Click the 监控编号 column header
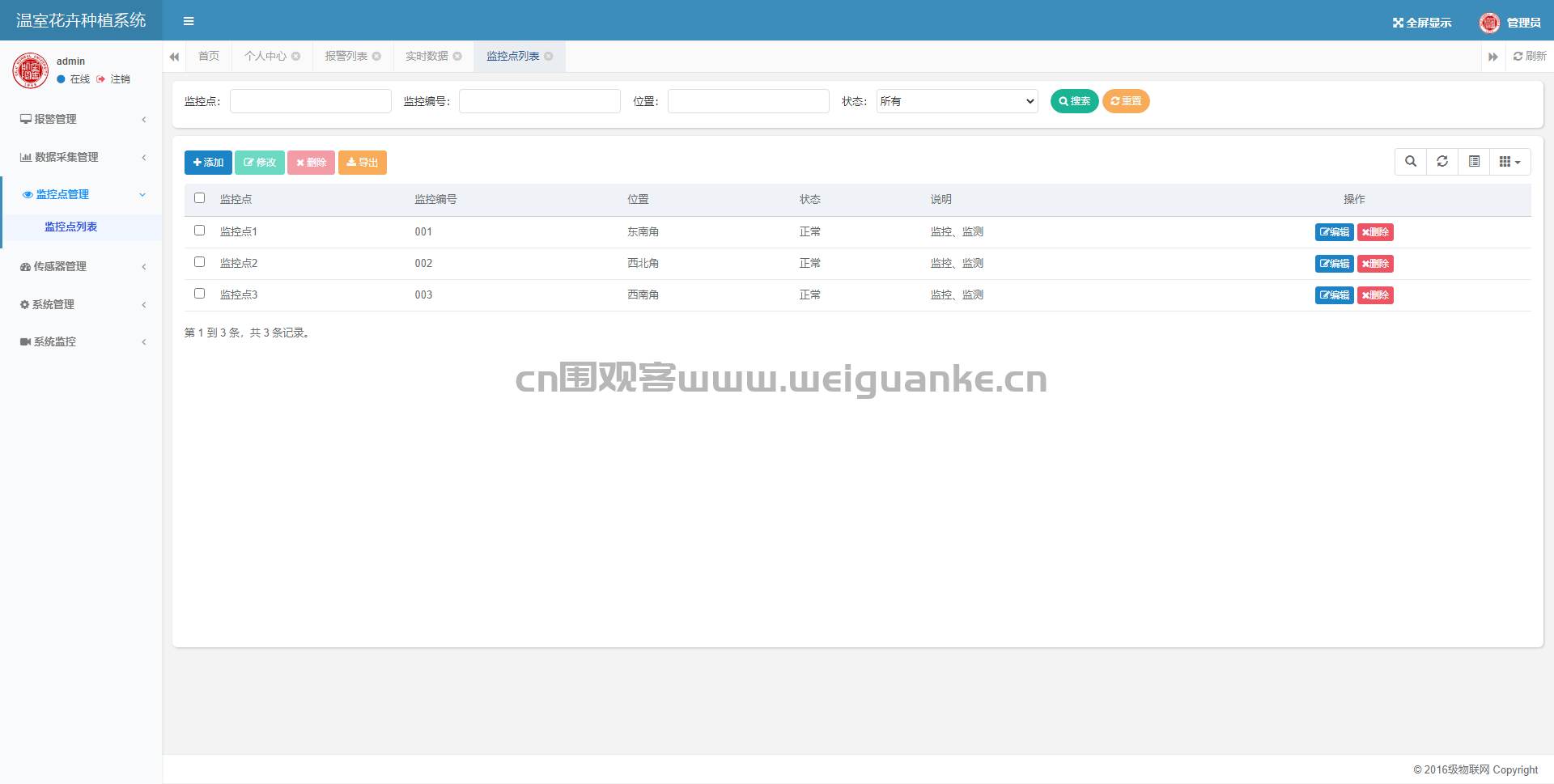1554x784 pixels. coord(435,199)
